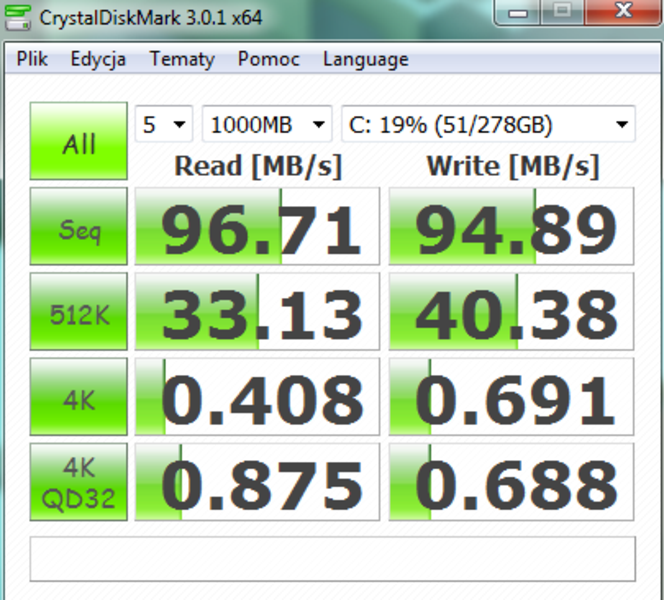The width and height of the screenshot is (664, 600).
Task: Open the Pomoc menu
Action: click(268, 59)
